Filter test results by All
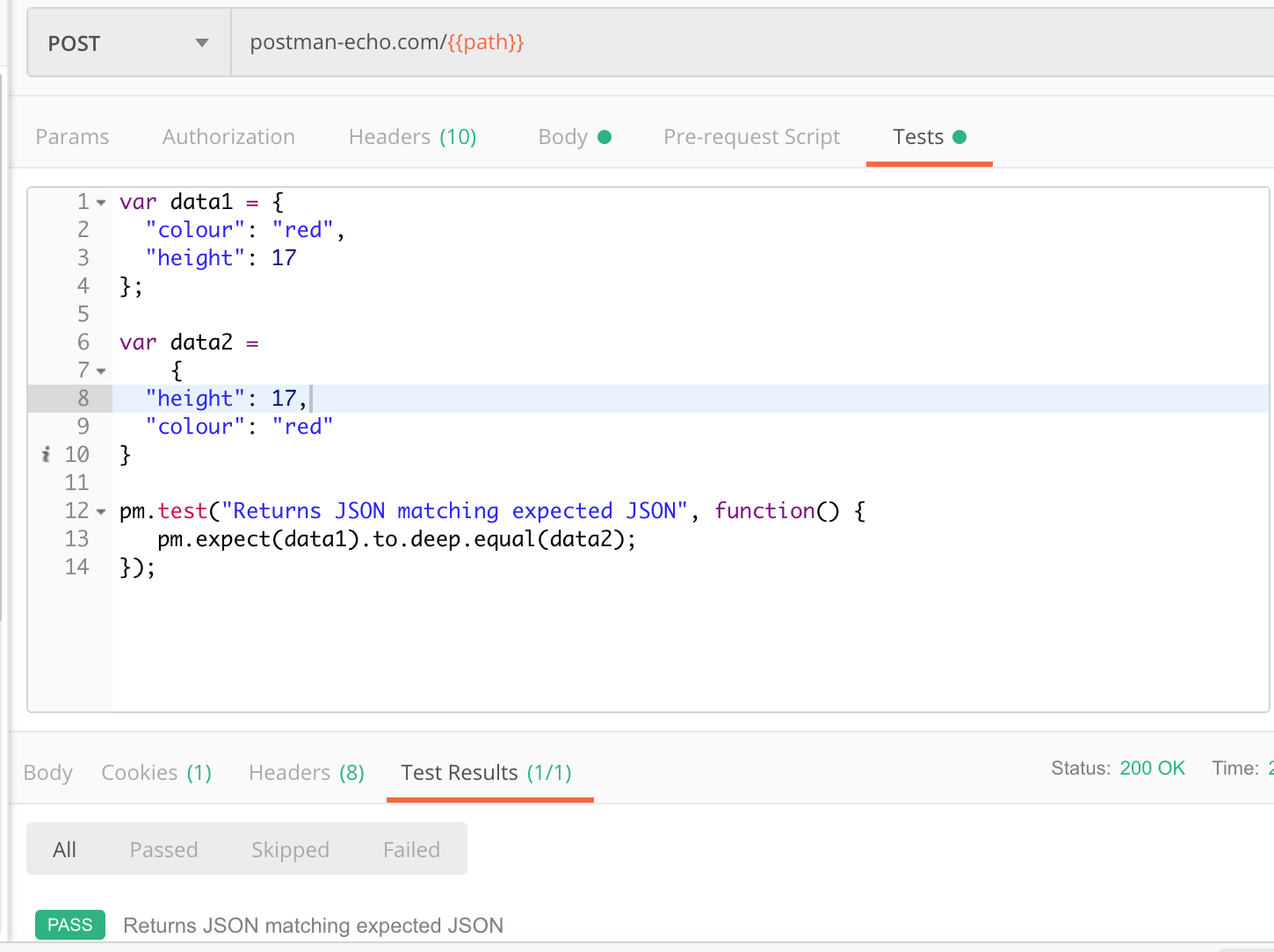1274x952 pixels. (64, 849)
